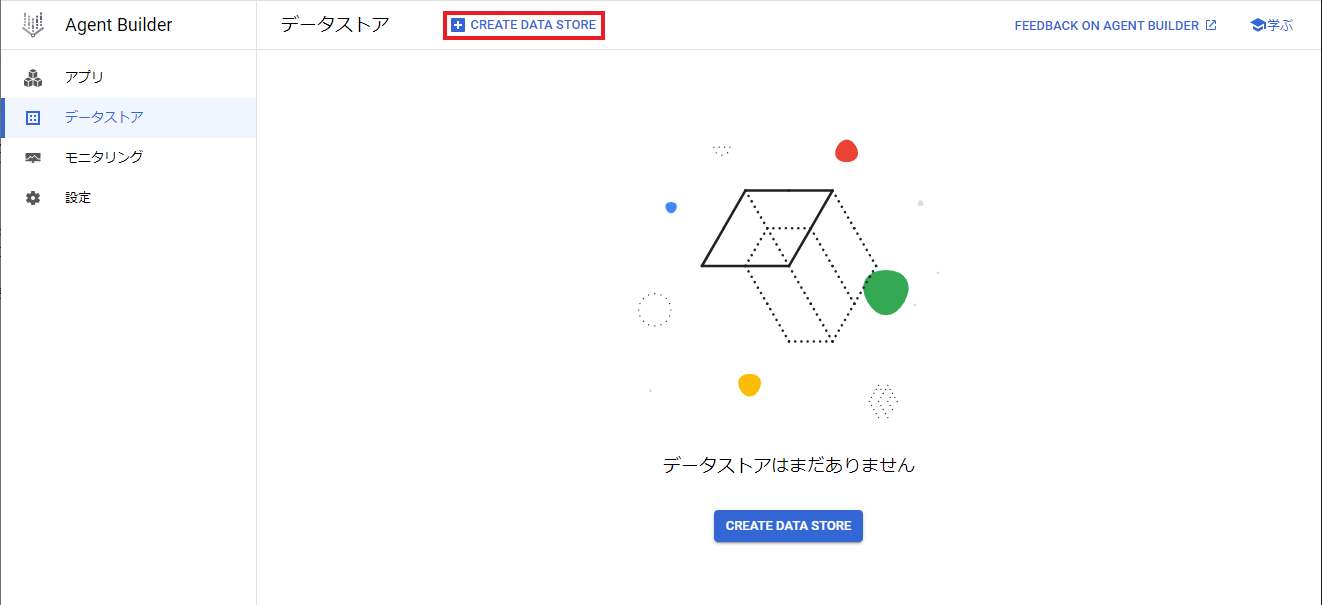Screen dimensions: 1322x605
Task: Click the データストア grid icon
Action: pos(33,117)
